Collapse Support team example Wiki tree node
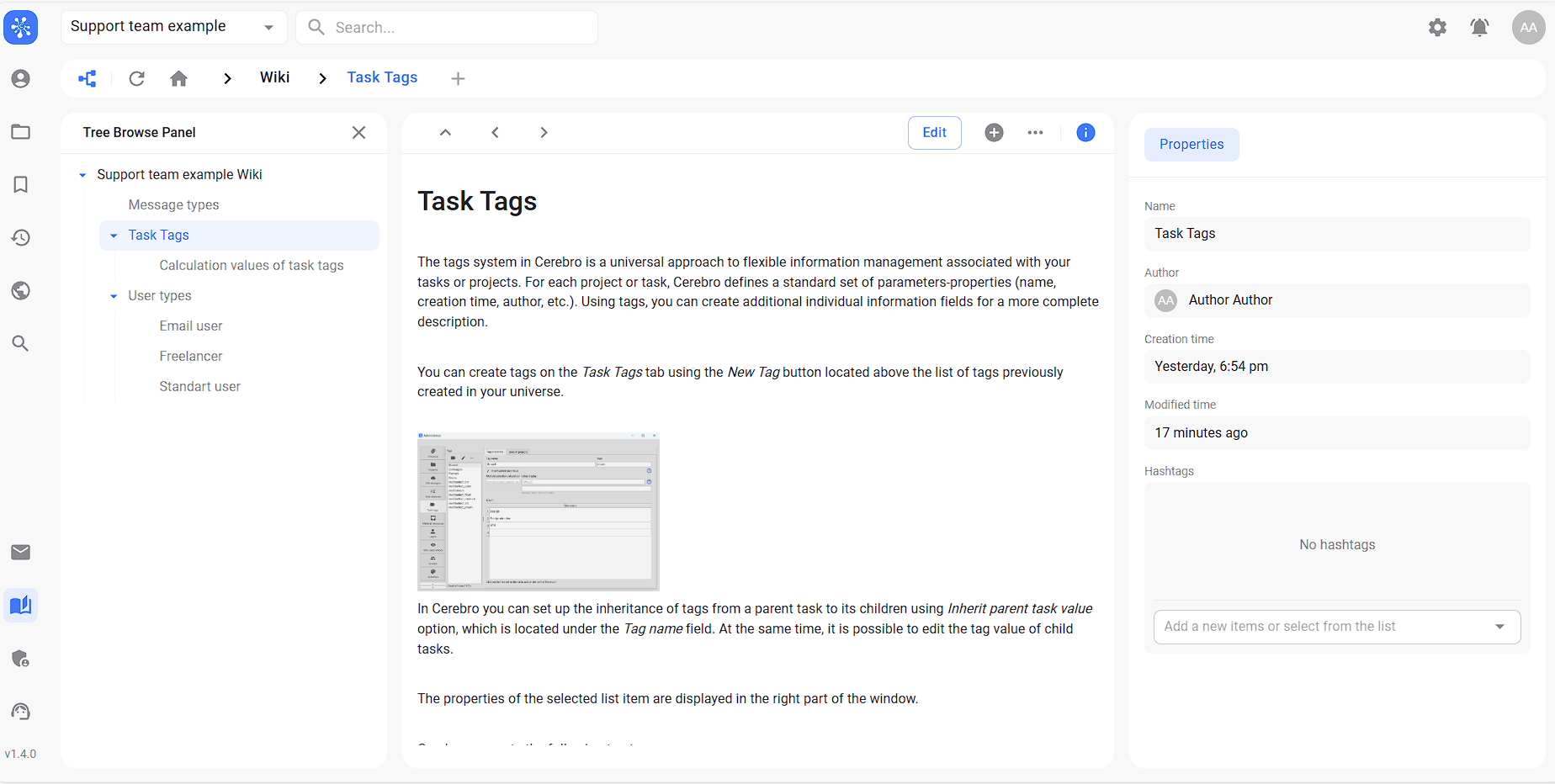Viewport: 1555px width, 784px height. tap(82, 175)
